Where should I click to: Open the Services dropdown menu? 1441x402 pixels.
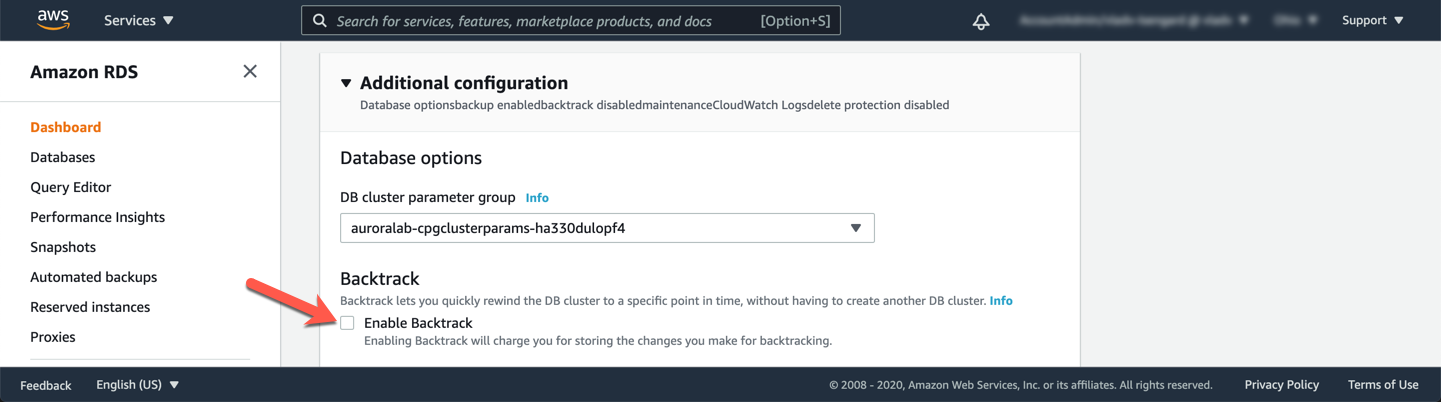(x=138, y=20)
